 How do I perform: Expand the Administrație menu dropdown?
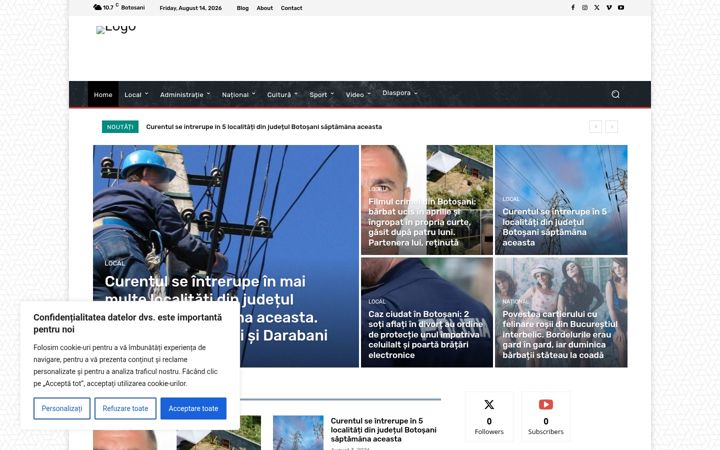185,95
